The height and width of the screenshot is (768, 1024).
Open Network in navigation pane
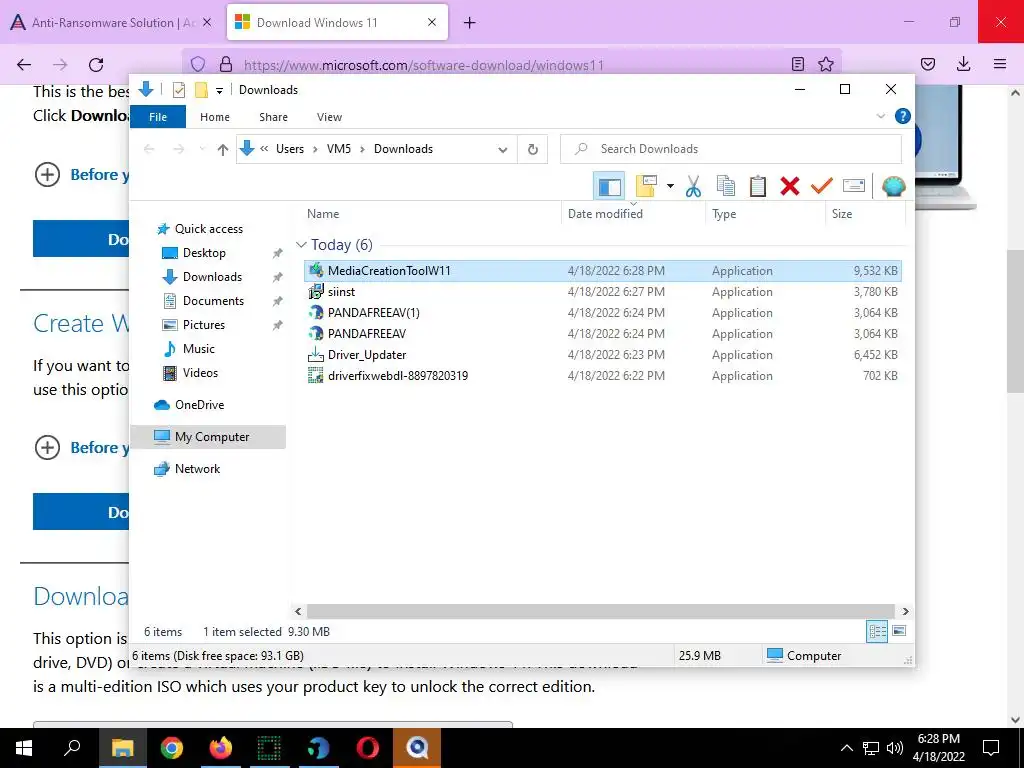point(197,469)
